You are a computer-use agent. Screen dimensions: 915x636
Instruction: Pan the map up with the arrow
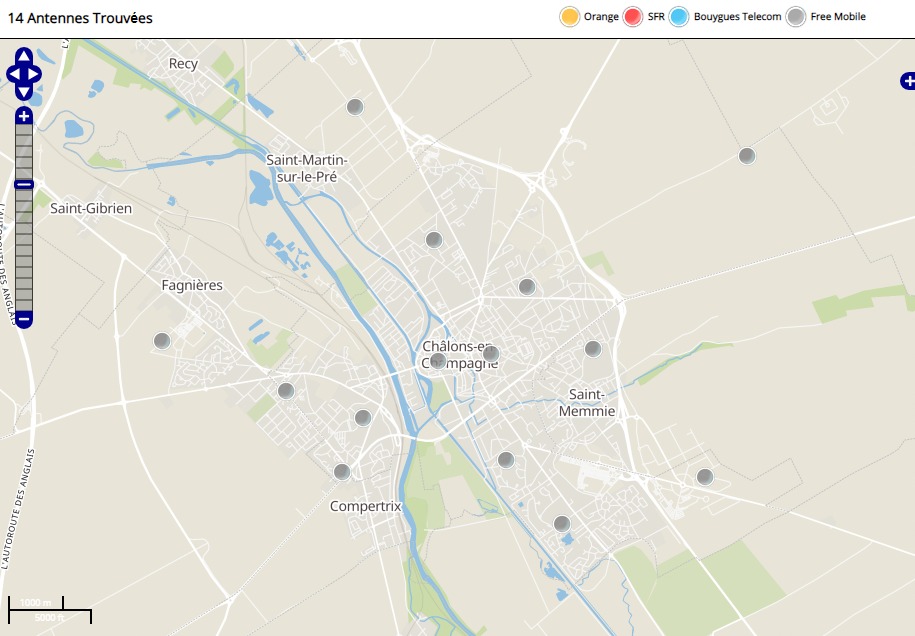pyautogui.click(x=24, y=56)
